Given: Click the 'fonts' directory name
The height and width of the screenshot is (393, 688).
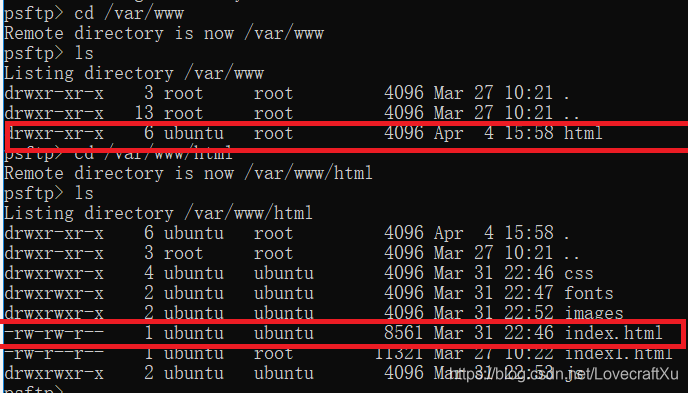Looking at the screenshot, I should [x=588, y=293].
